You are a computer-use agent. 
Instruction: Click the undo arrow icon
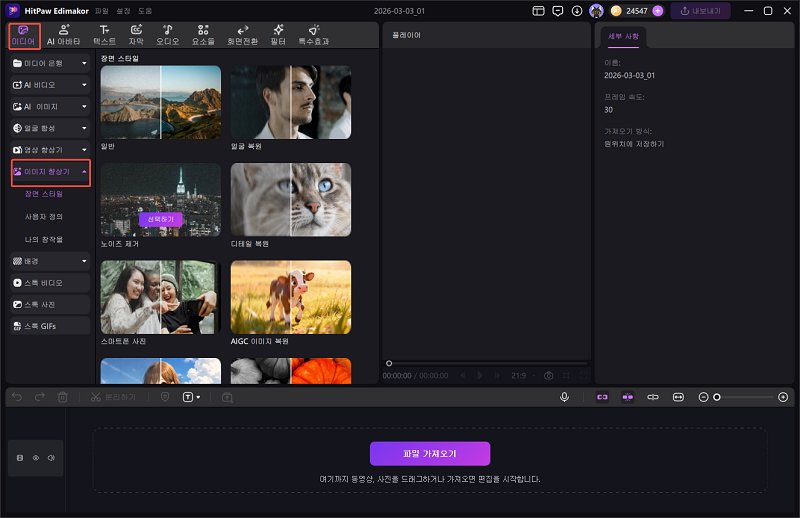(17, 397)
